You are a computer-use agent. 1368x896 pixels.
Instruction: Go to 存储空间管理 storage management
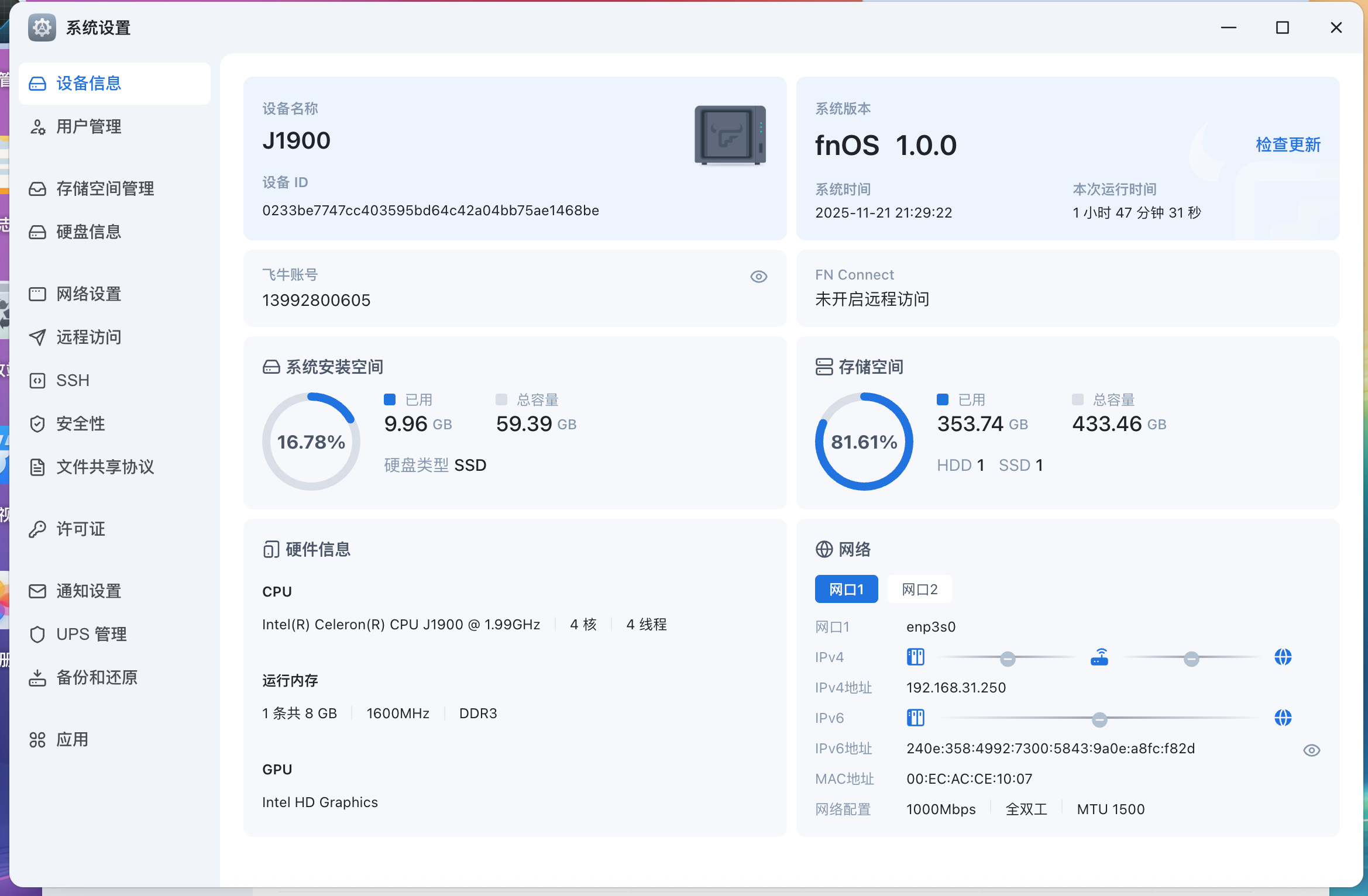tap(104, 189)
